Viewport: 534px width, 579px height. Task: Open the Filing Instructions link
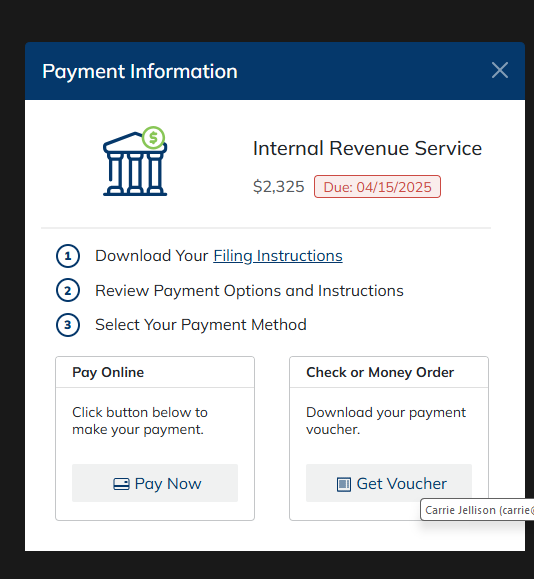pos(278,256)
